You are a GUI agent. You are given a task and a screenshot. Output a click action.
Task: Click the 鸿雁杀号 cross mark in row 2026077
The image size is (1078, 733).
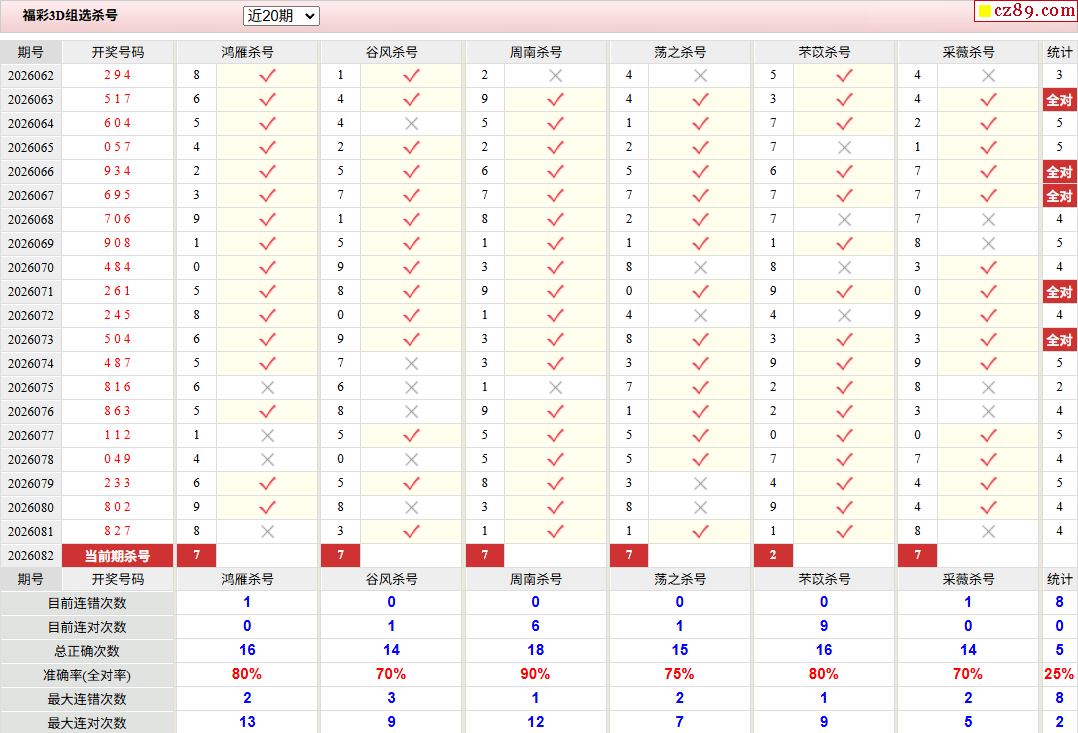click(x=267, y=435)
